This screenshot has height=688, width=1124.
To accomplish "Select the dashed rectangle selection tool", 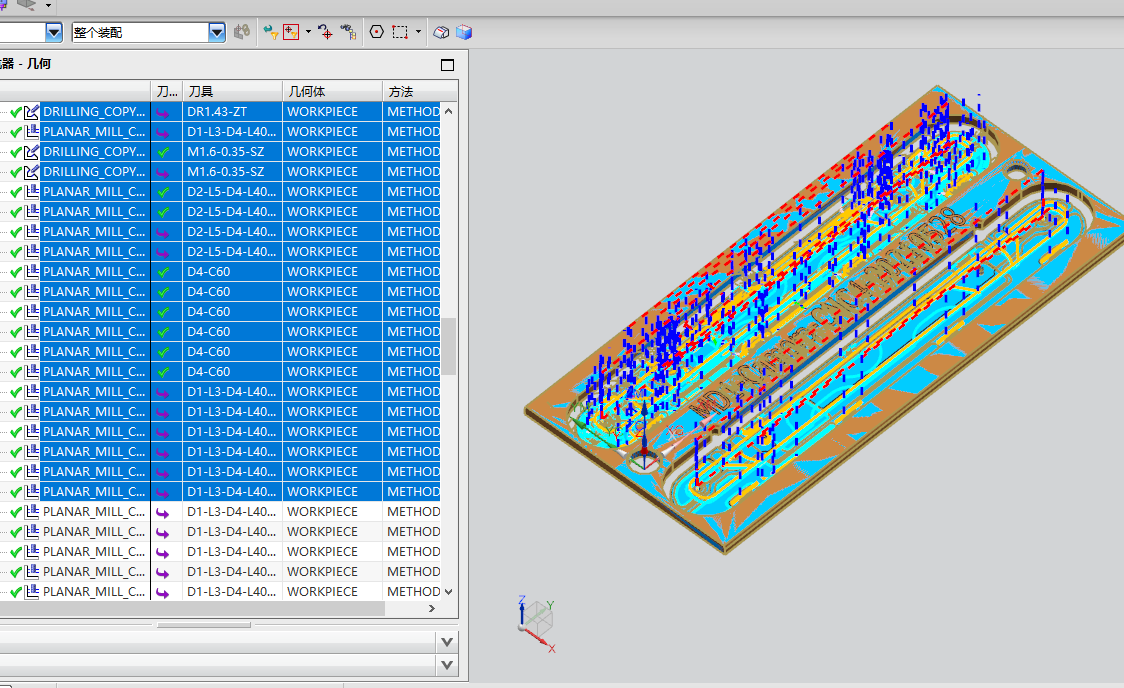I will pyautogui.click(x=400, y=32).
